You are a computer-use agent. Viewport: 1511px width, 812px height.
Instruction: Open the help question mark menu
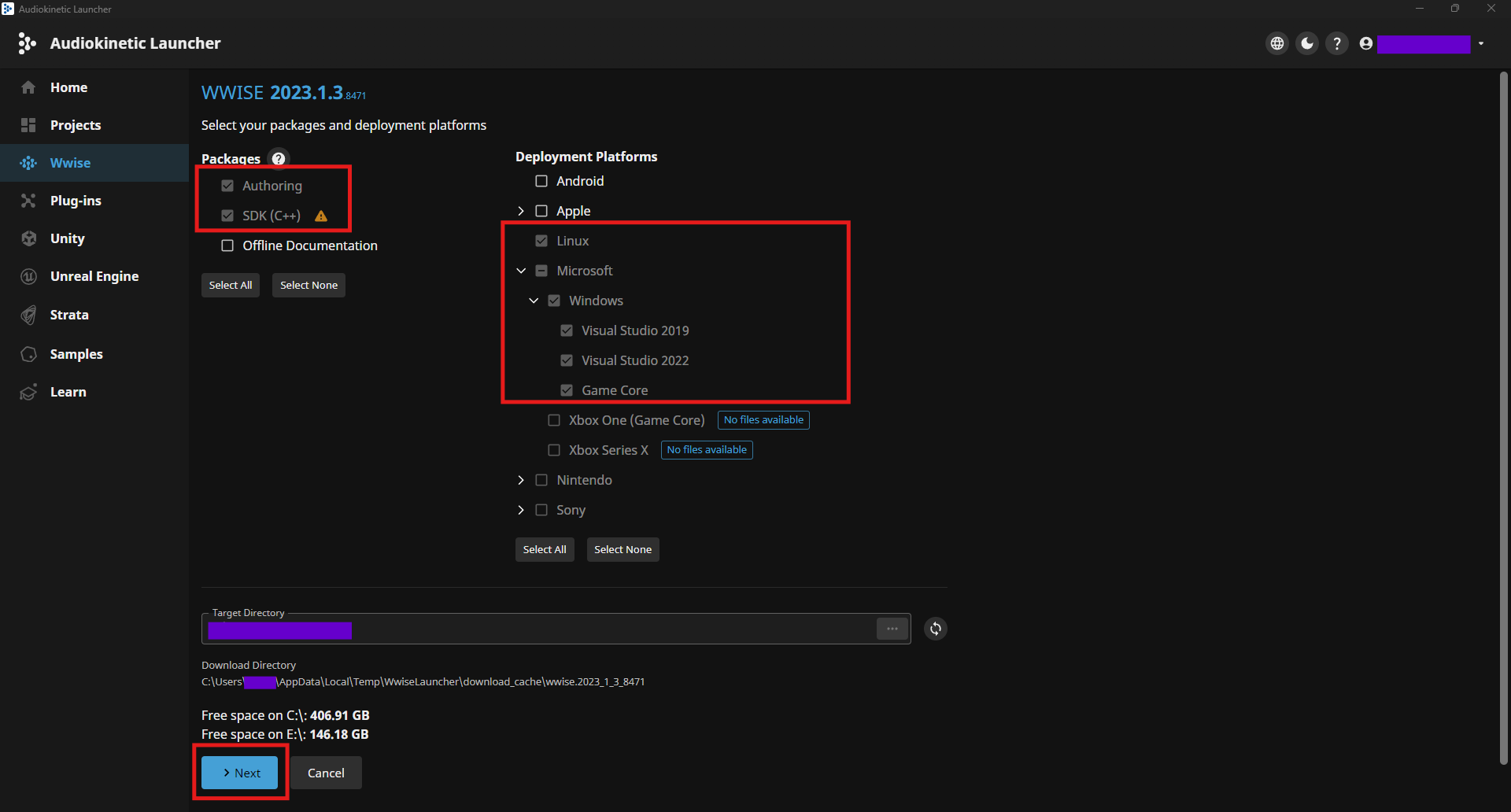pos(1337,43)
